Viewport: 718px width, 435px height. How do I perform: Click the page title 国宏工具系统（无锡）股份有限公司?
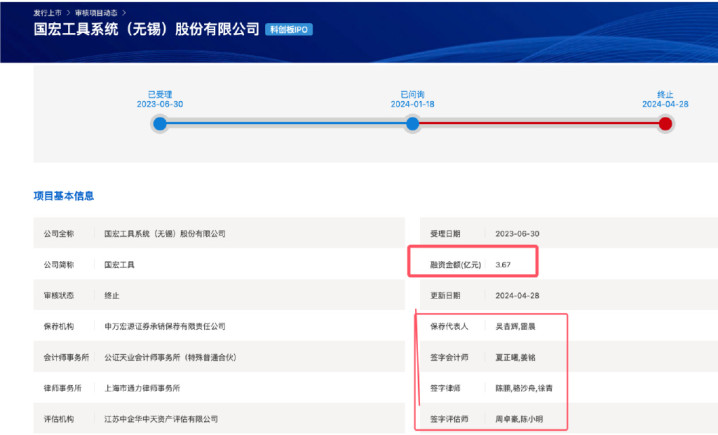(x=147, y=29)
